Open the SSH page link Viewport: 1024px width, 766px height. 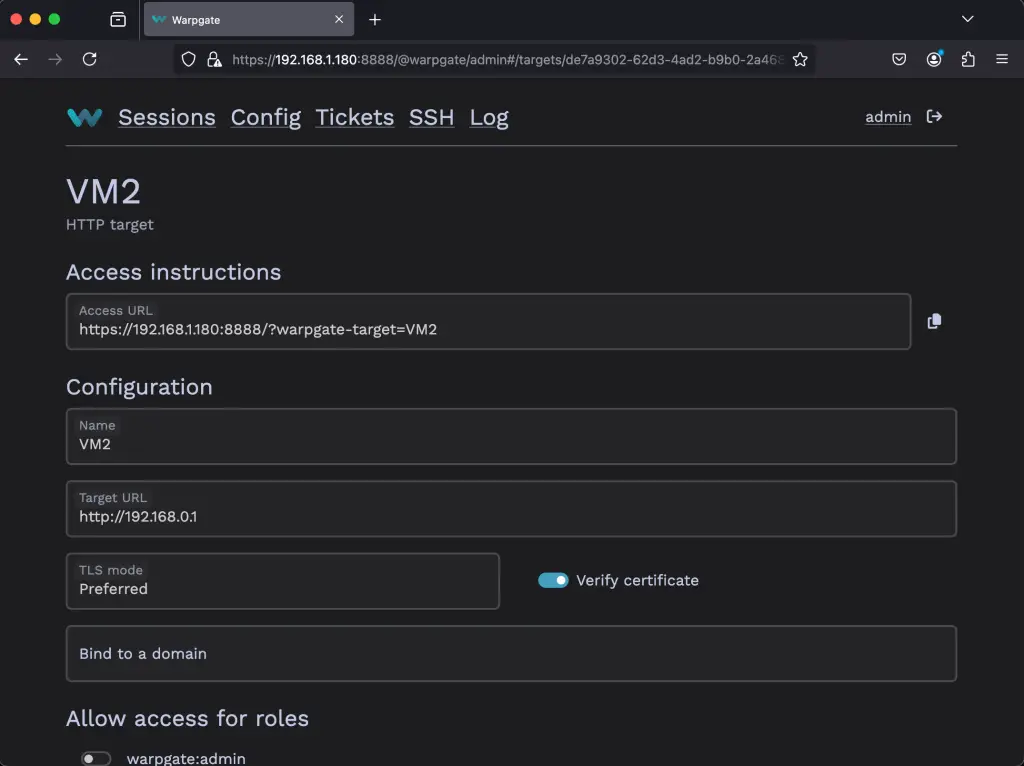click(x=431, y=117)
